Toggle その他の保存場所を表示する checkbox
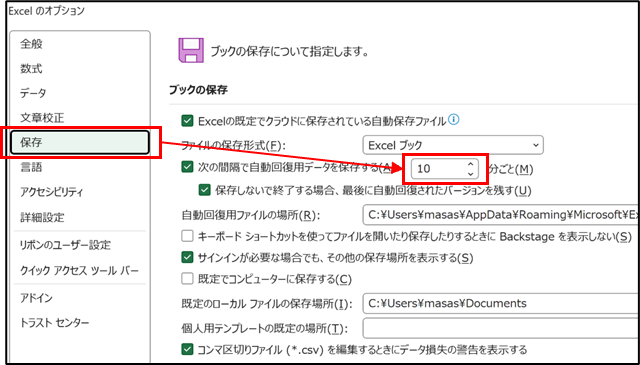The height and width of the screenshot is (365, 640). [187, 257]
